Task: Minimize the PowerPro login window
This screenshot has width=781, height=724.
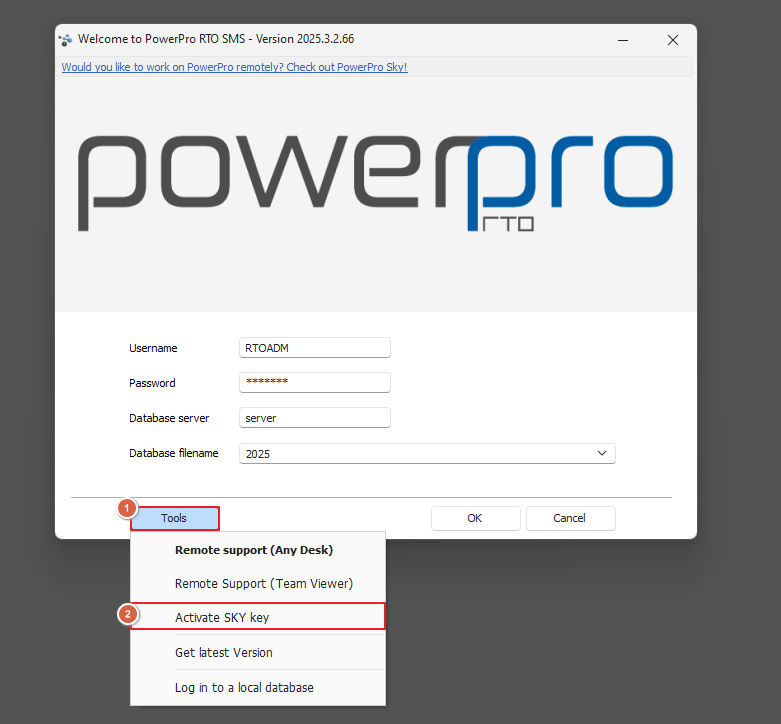Action: 623,40
